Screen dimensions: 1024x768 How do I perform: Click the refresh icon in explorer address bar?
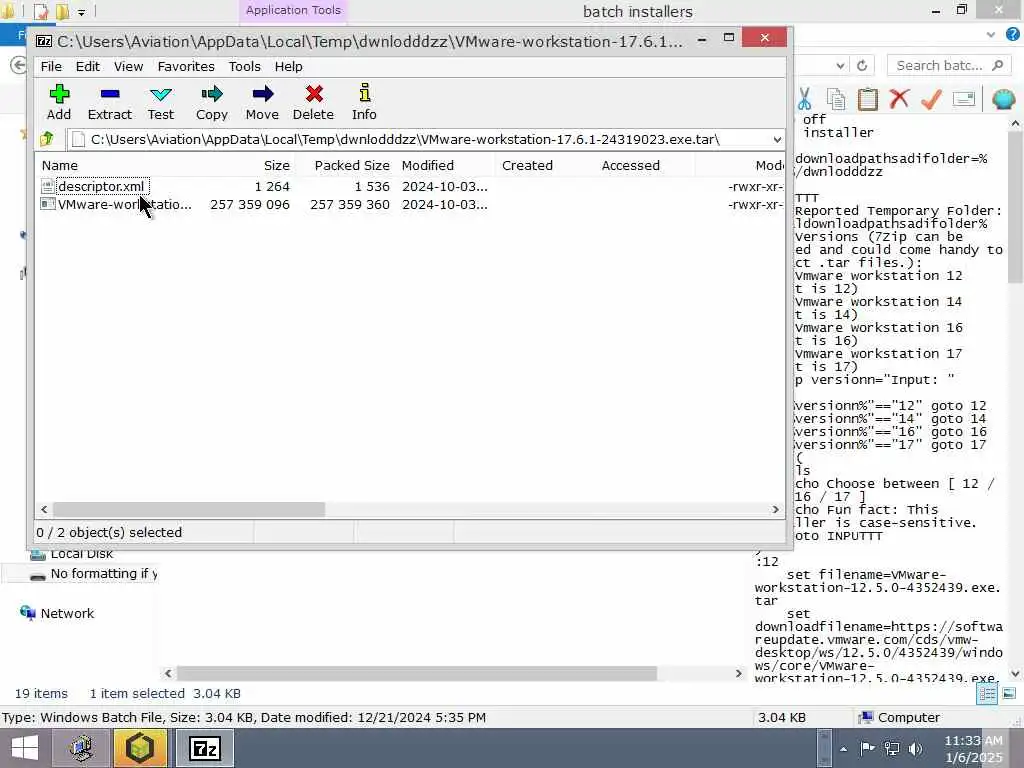(862, 65)
